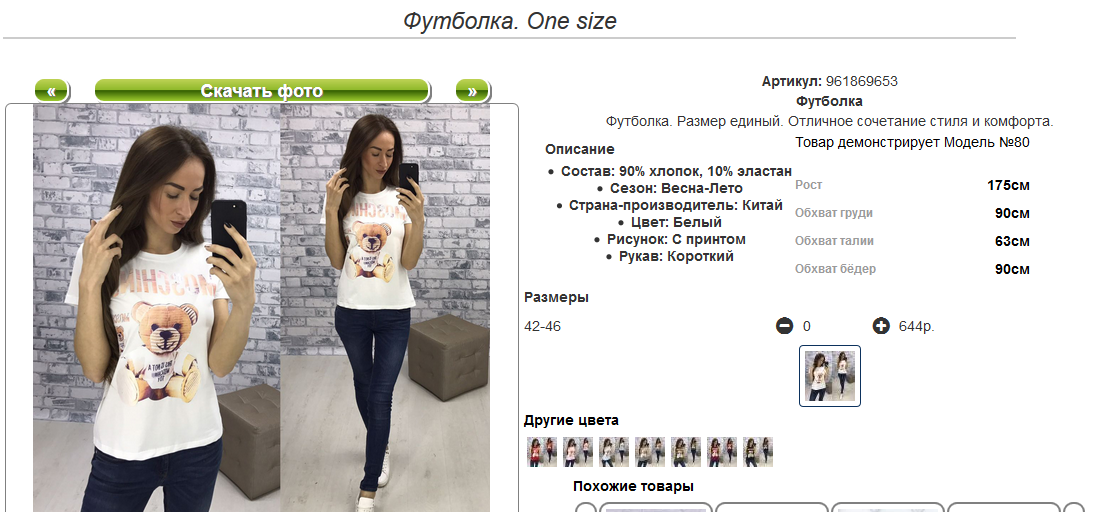Download the photo via Скачать фото
Screen dimensions: 1096x512
[x=261, y=91]
